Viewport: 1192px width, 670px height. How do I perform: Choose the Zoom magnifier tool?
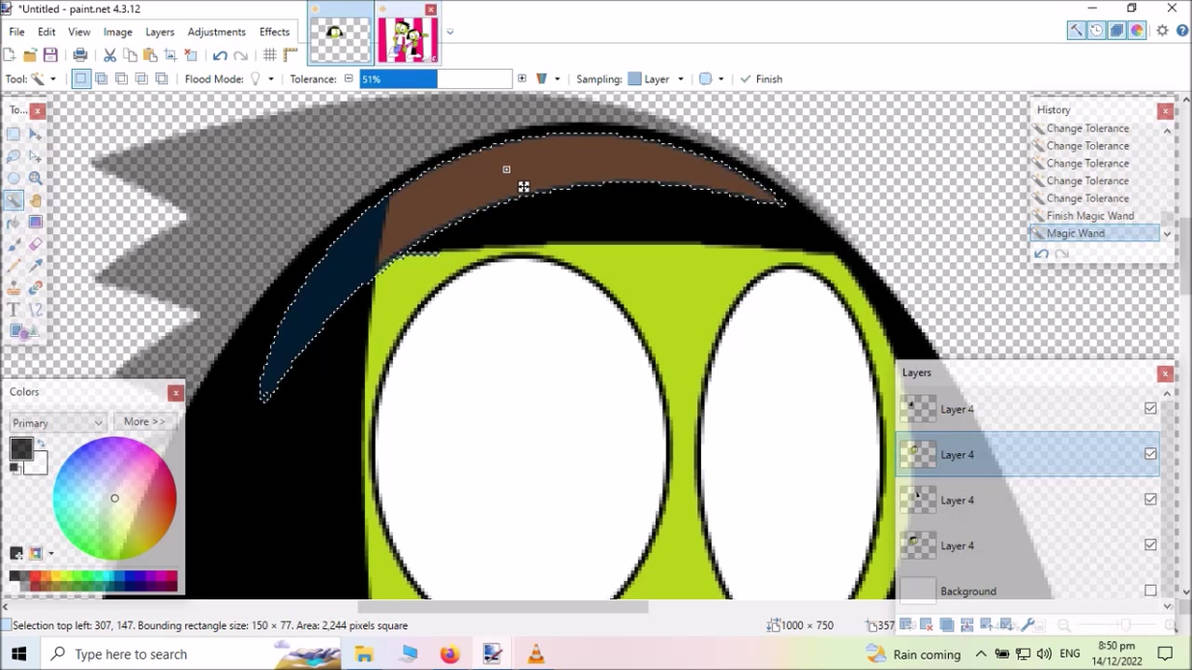click(36, 178)
